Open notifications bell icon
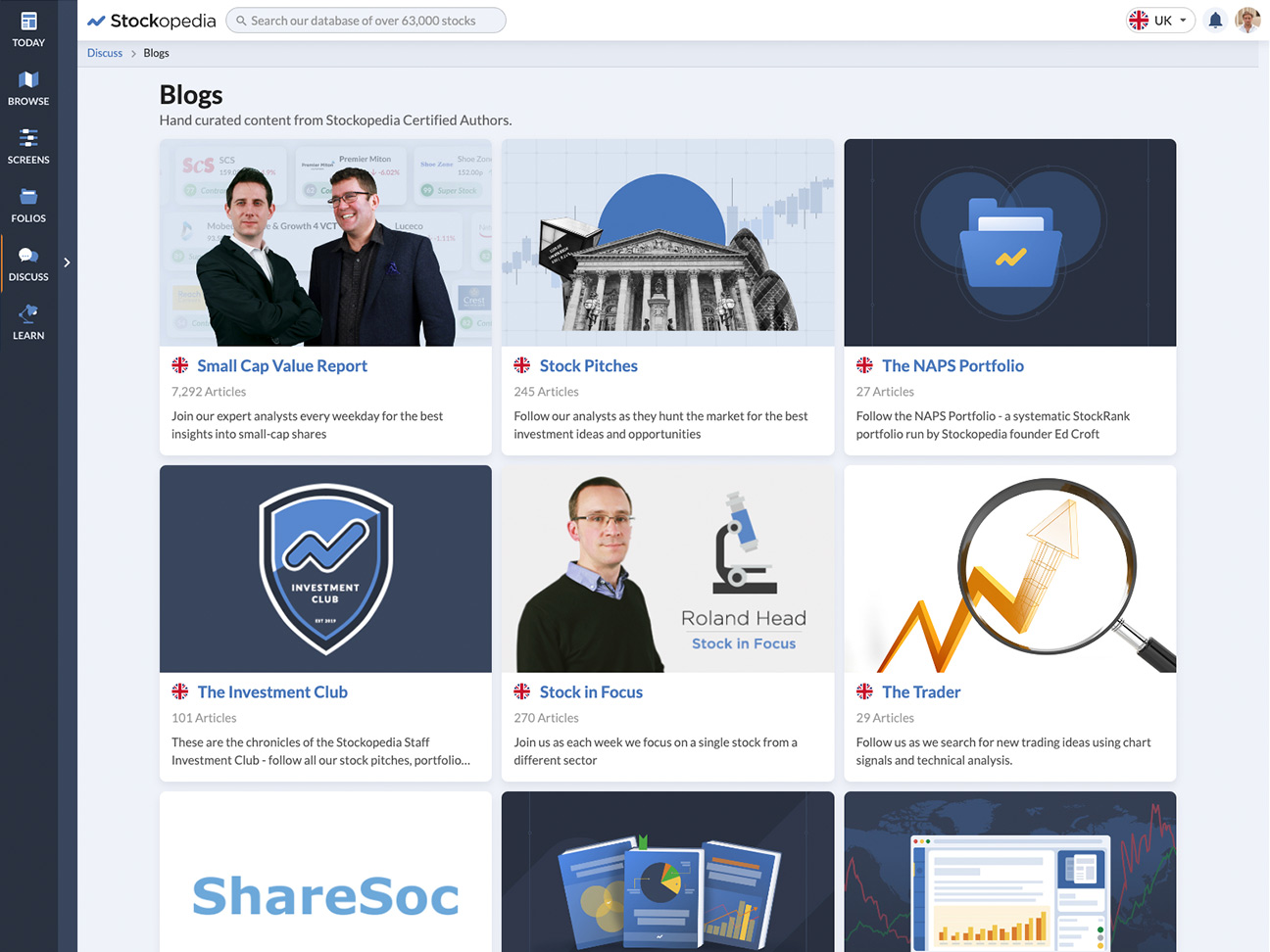1270x952 pixels. coord(1215,21)
